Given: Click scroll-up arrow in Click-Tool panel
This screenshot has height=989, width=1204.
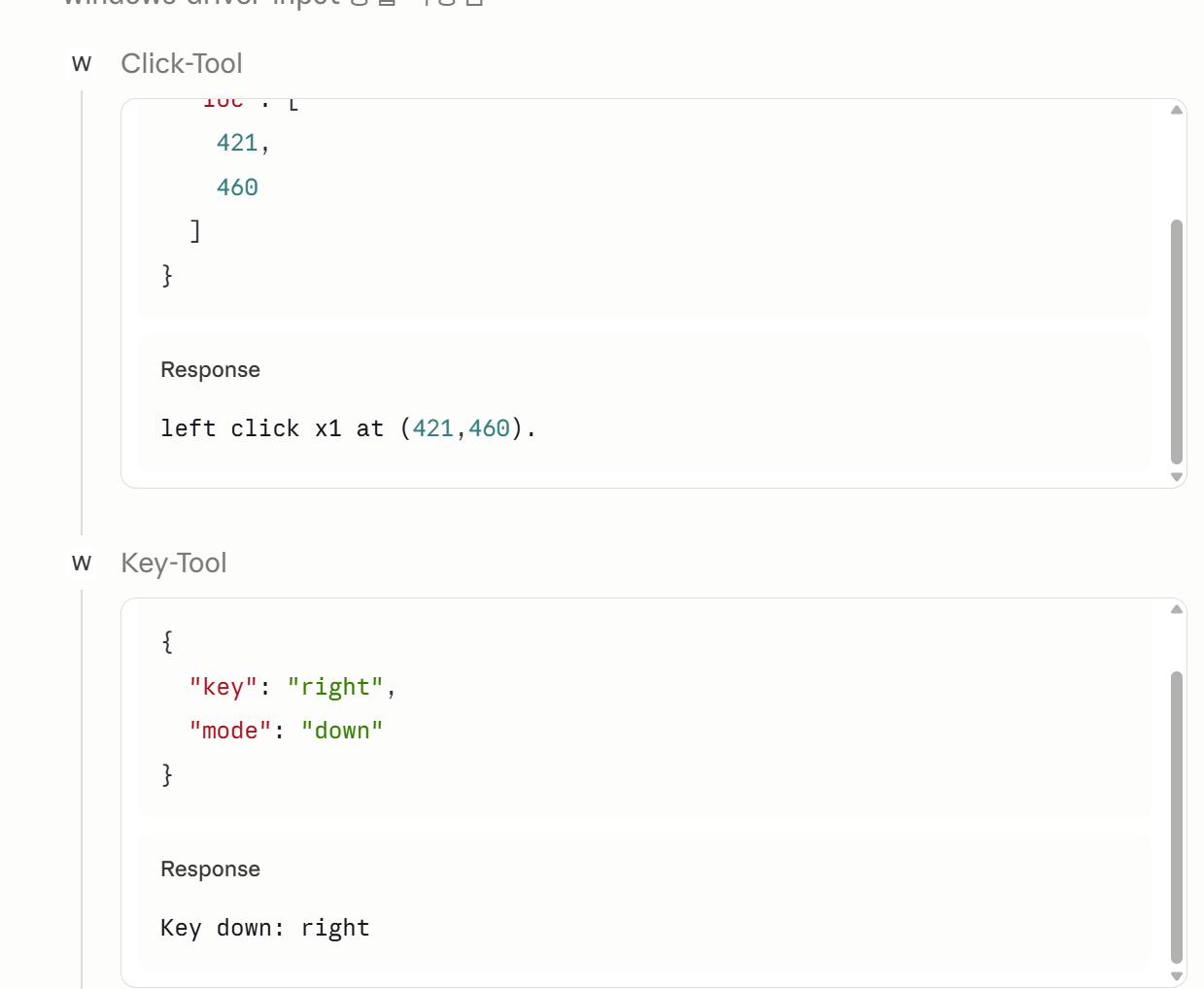Looking at the screenshot, I should [1177, 110].
